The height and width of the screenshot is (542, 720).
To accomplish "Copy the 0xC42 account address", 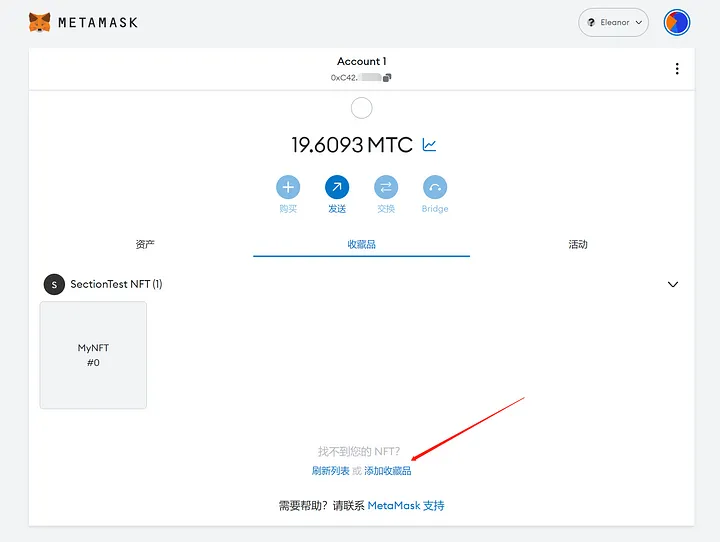I will pyautogui.click(x=387, y=78).
